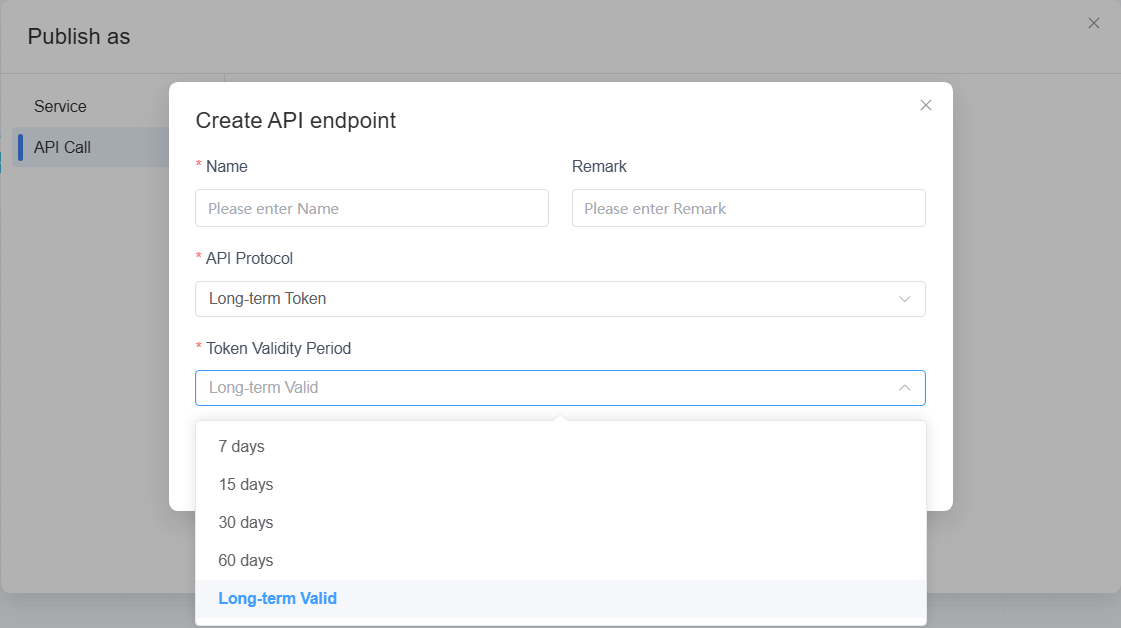Collapse the Token Validity Period dropdown

[x=560, y=388]
